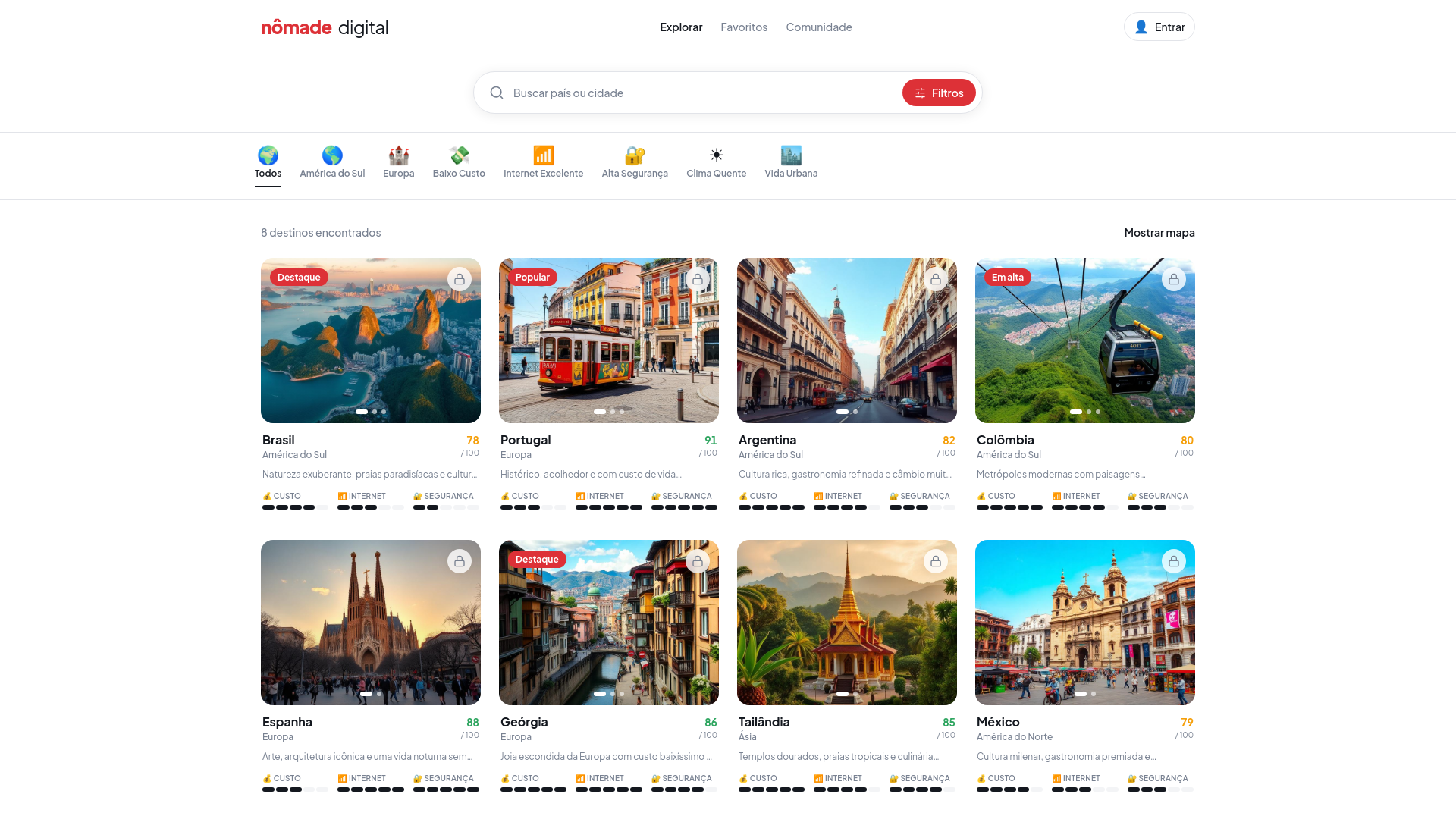Open the Explorar navigation item
This screenshot has height=819, width=1456.
(x=681, y=27)
